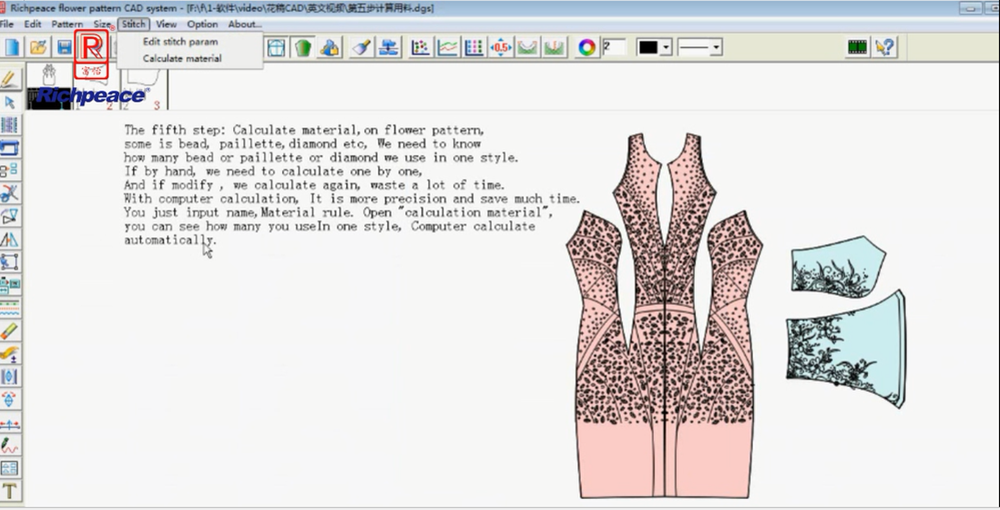Select the Text tool at bottom of left toolbar
1000x510 pixels.
click(x=10, y=491)
